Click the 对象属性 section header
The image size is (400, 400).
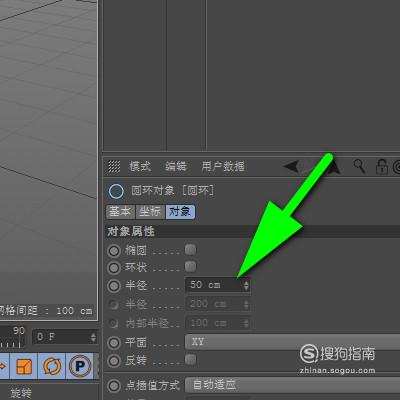click(x=253, y=231)
